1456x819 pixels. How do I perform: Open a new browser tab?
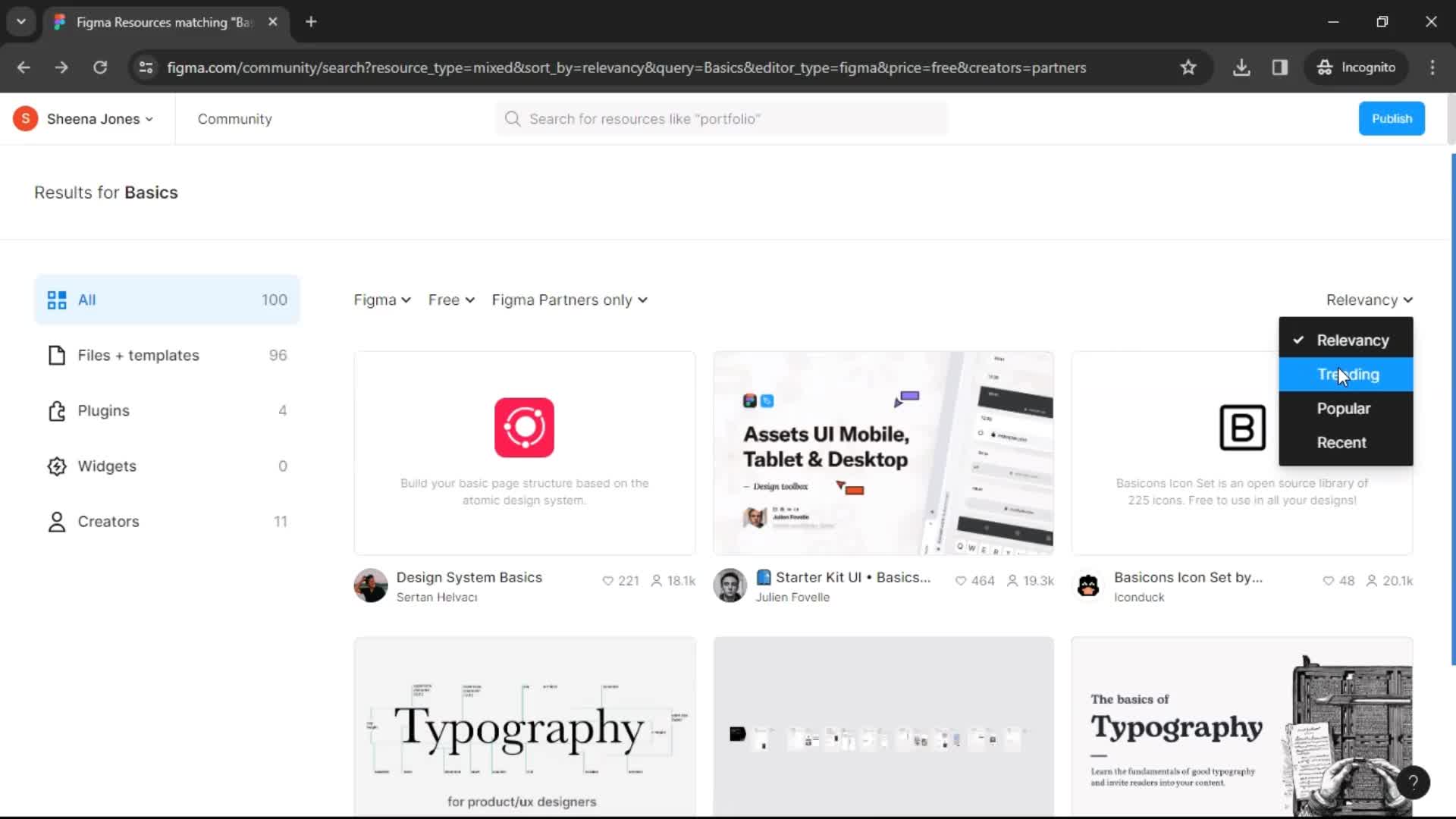click(311, 22)
